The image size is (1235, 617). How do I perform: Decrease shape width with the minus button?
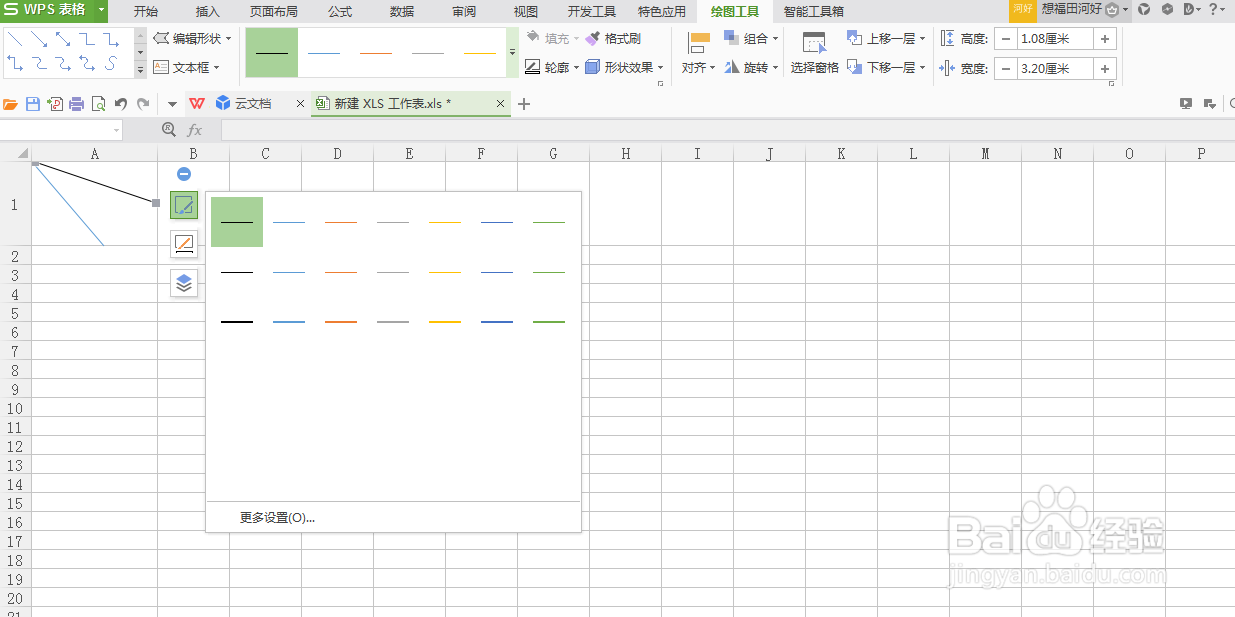click(1006, 69)
